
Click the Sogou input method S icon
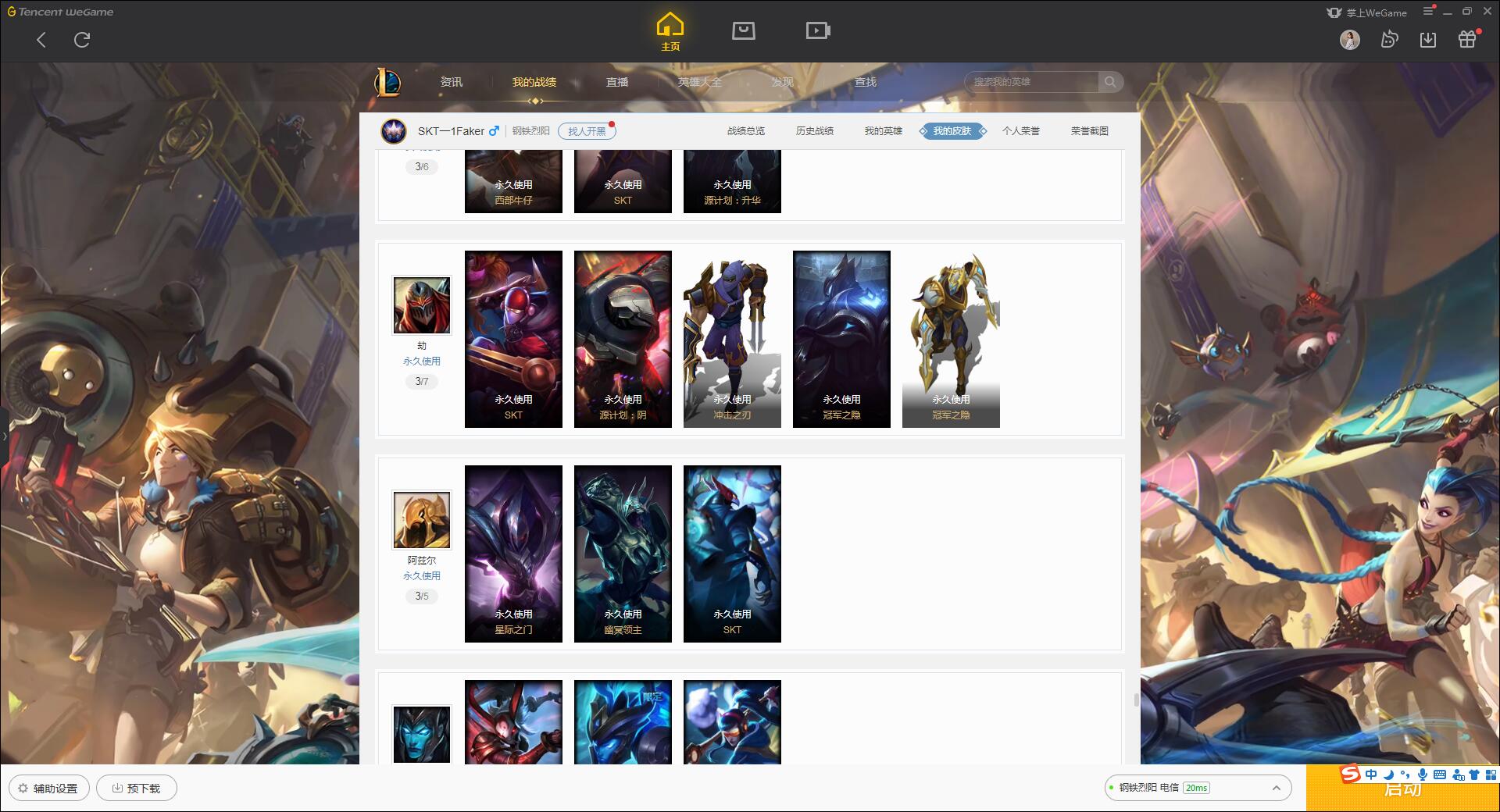1351,775
